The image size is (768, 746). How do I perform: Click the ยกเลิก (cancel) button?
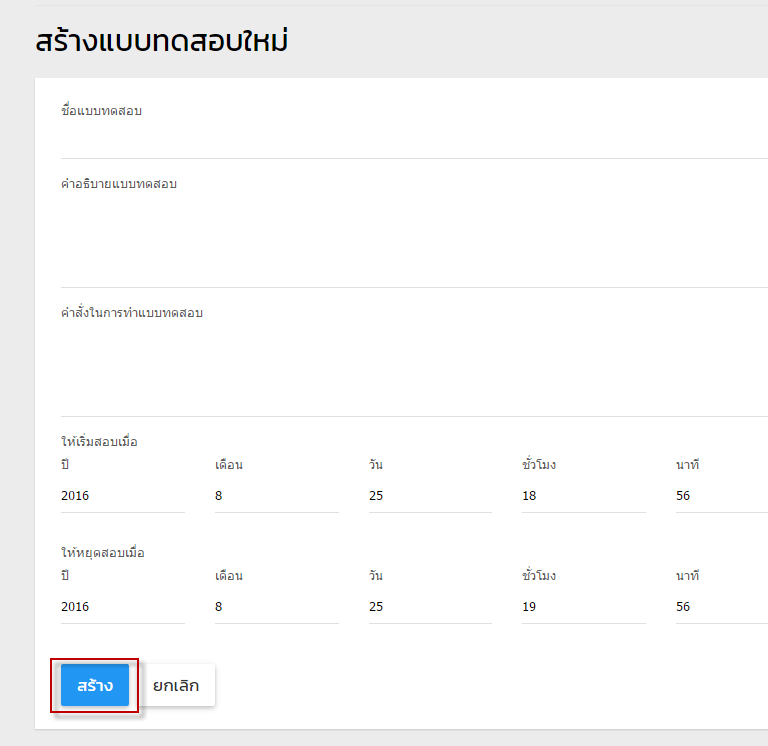[176, 685]
